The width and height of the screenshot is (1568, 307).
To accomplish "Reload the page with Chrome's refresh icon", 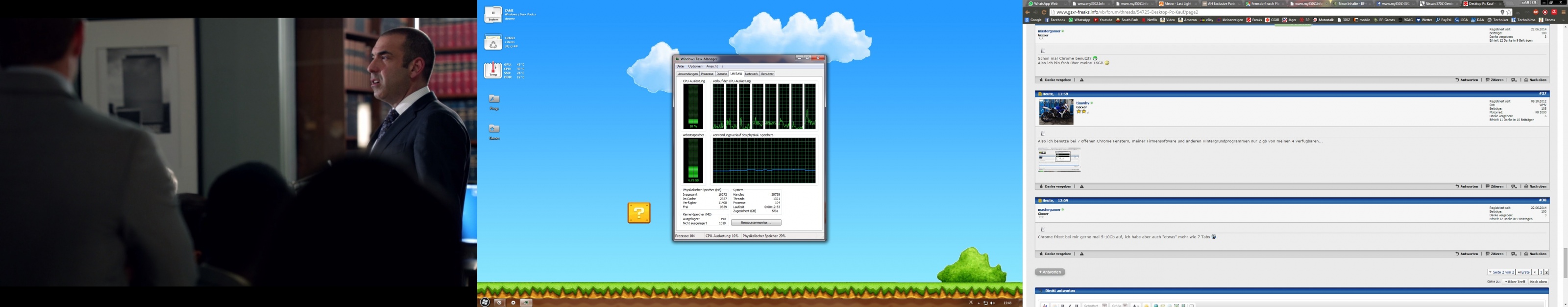I will pyautogui.click(x=1044, y=12).
